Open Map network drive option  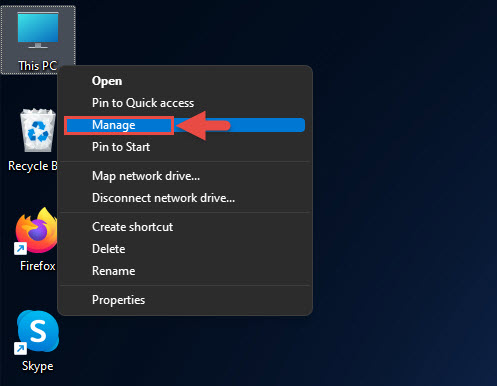(x=185, y=176)
